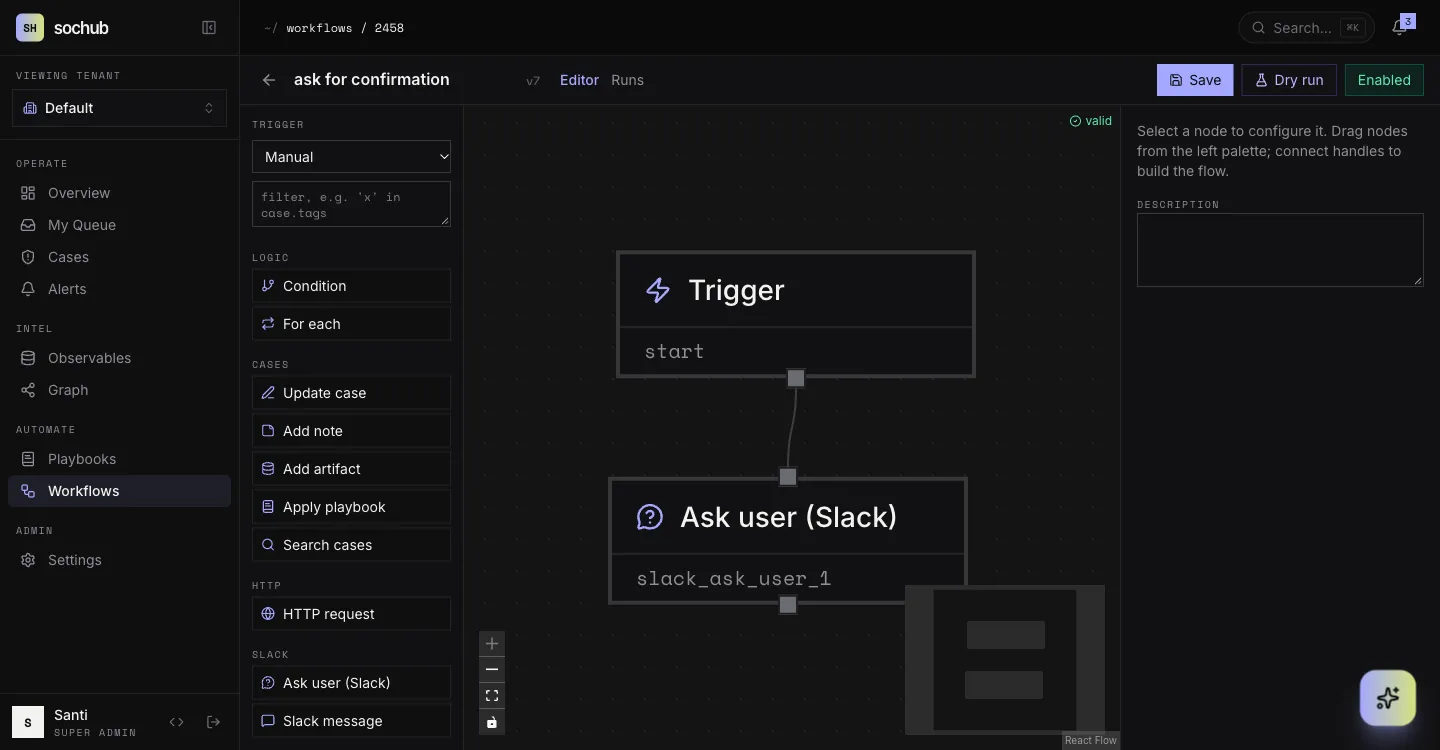Click the valid status indicator

(1090, 121)
